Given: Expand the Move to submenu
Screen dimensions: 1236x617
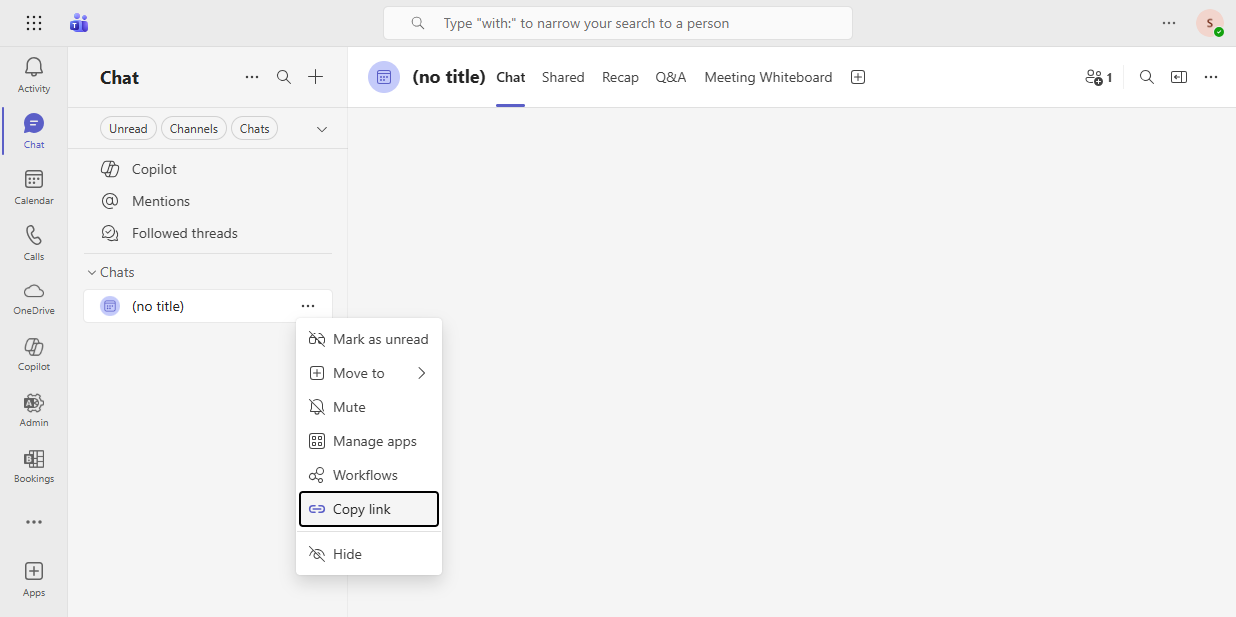Looking at the screenshot, I should 368,373.
